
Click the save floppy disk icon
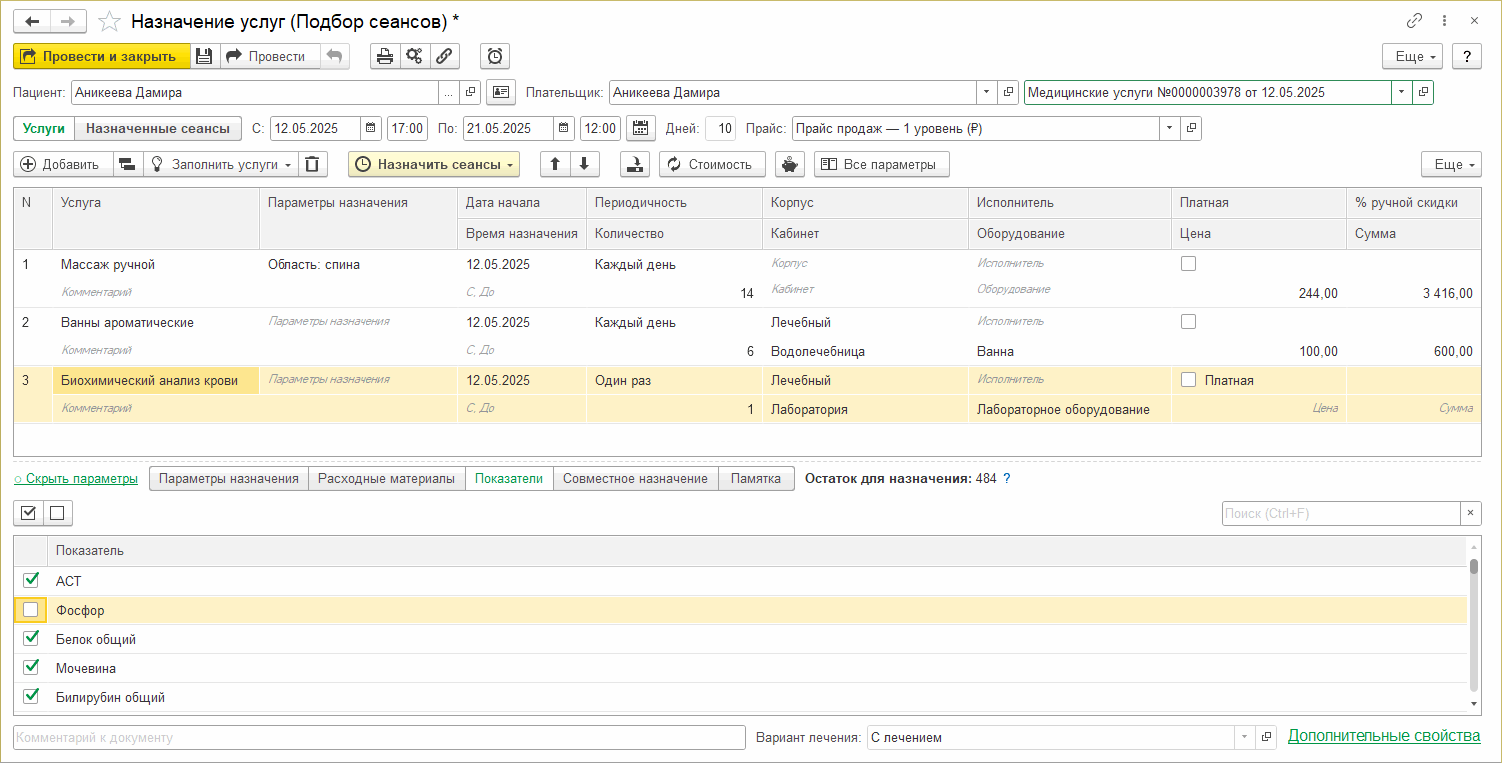tap(204, 56)
